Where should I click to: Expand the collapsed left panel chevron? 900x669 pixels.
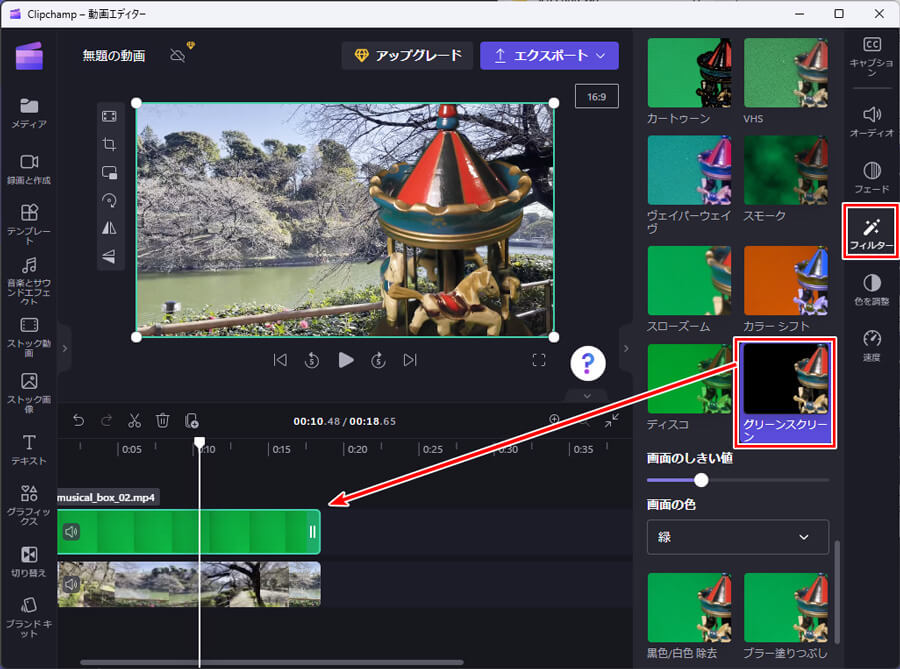tap(64, 350)
